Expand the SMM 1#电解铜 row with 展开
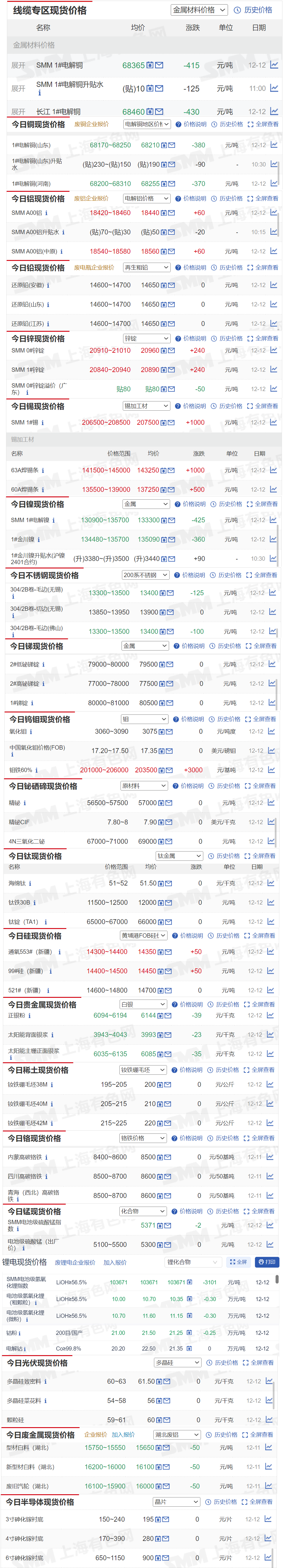The width and height of the screenshot is (284, 1568). (18, 65)
